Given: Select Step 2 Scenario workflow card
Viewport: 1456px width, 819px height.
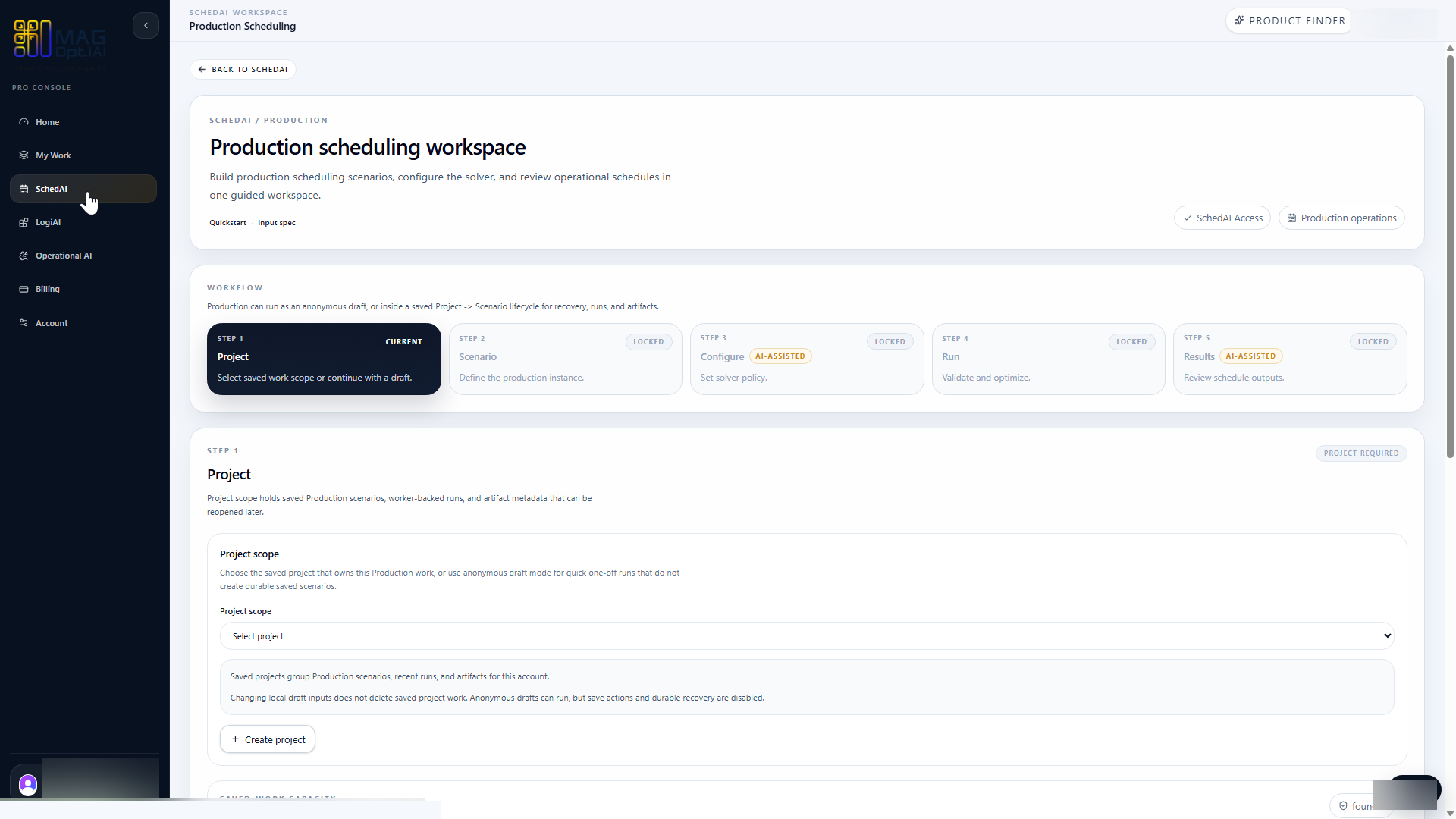Looking at the screenshot, I should pos(566,359).
